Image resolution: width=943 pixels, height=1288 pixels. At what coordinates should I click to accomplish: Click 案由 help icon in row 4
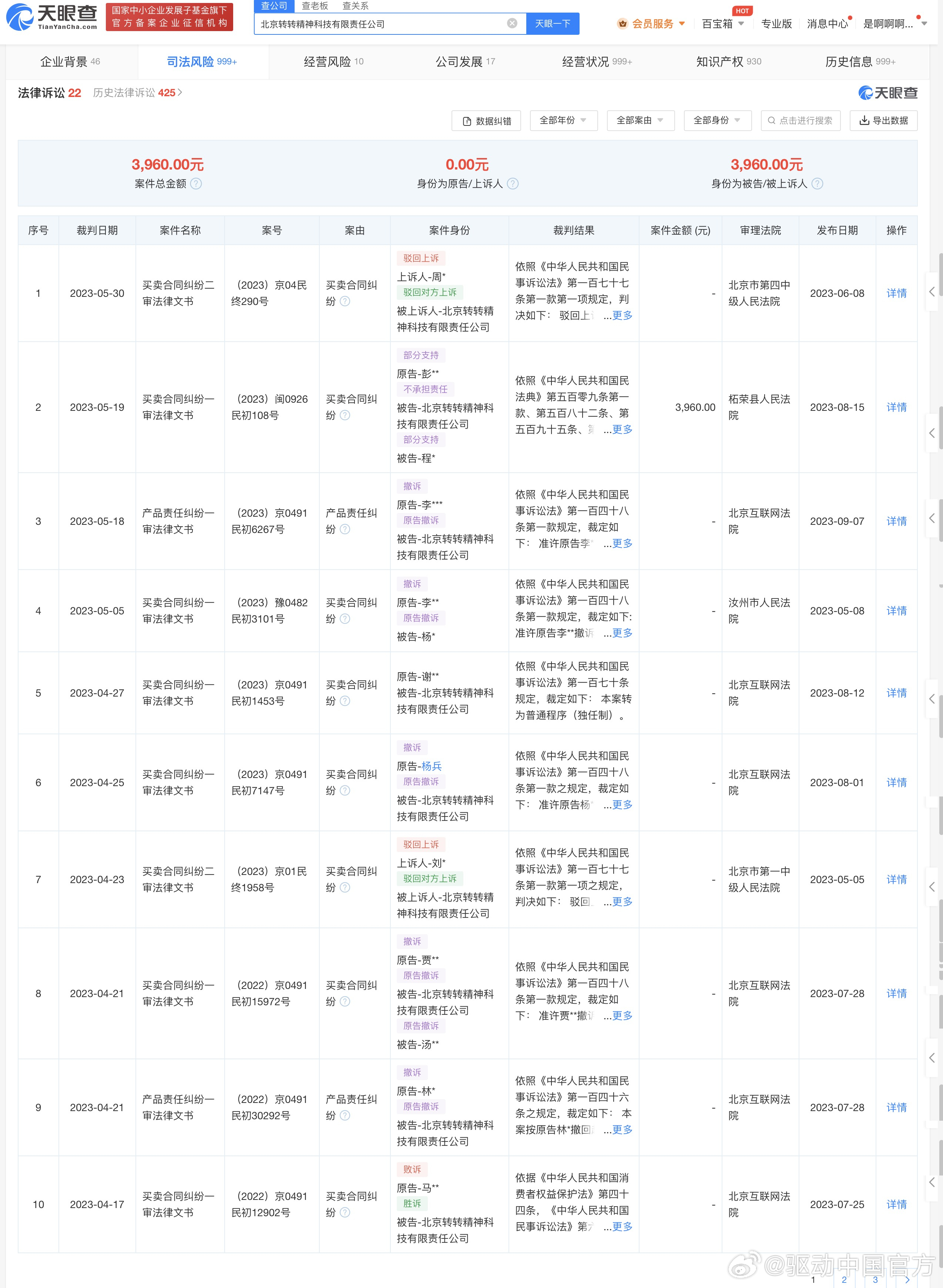point(345,619)
